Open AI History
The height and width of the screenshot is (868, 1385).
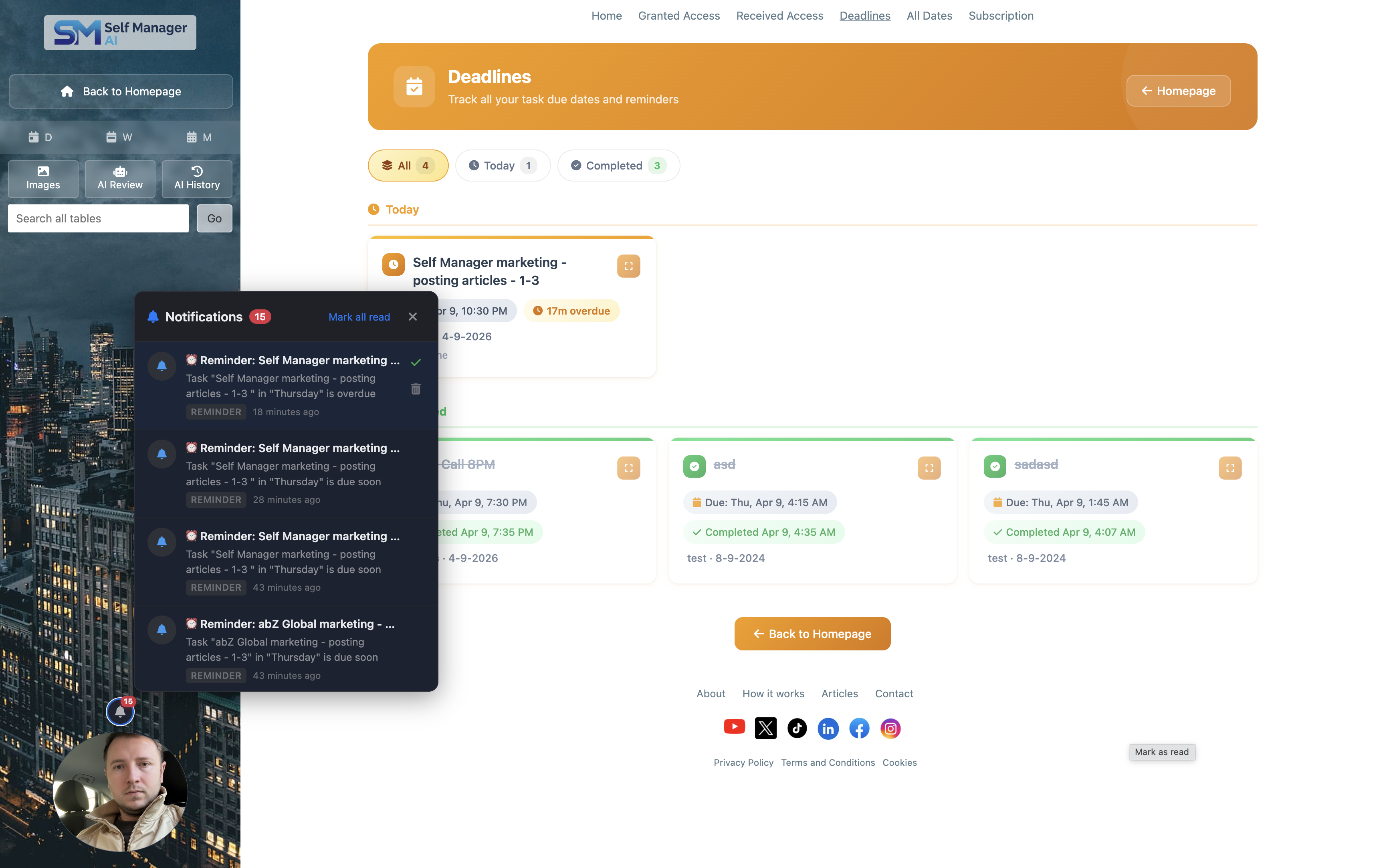(197, 179)
